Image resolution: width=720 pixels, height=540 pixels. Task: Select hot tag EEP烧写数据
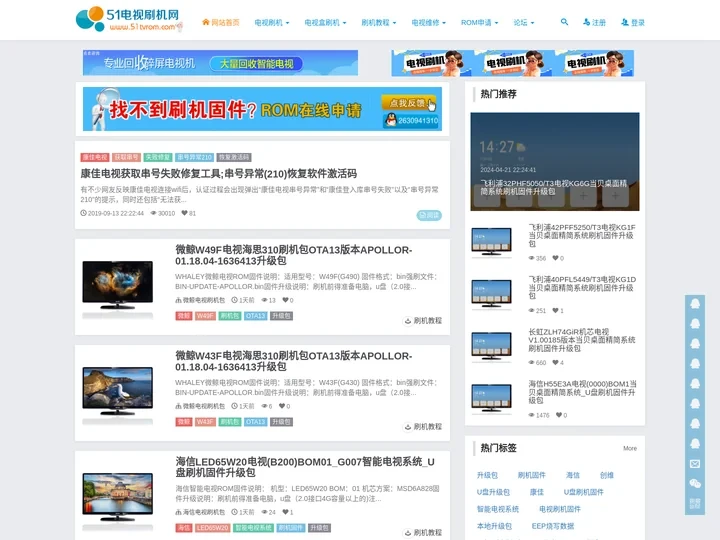pos(553,526)
